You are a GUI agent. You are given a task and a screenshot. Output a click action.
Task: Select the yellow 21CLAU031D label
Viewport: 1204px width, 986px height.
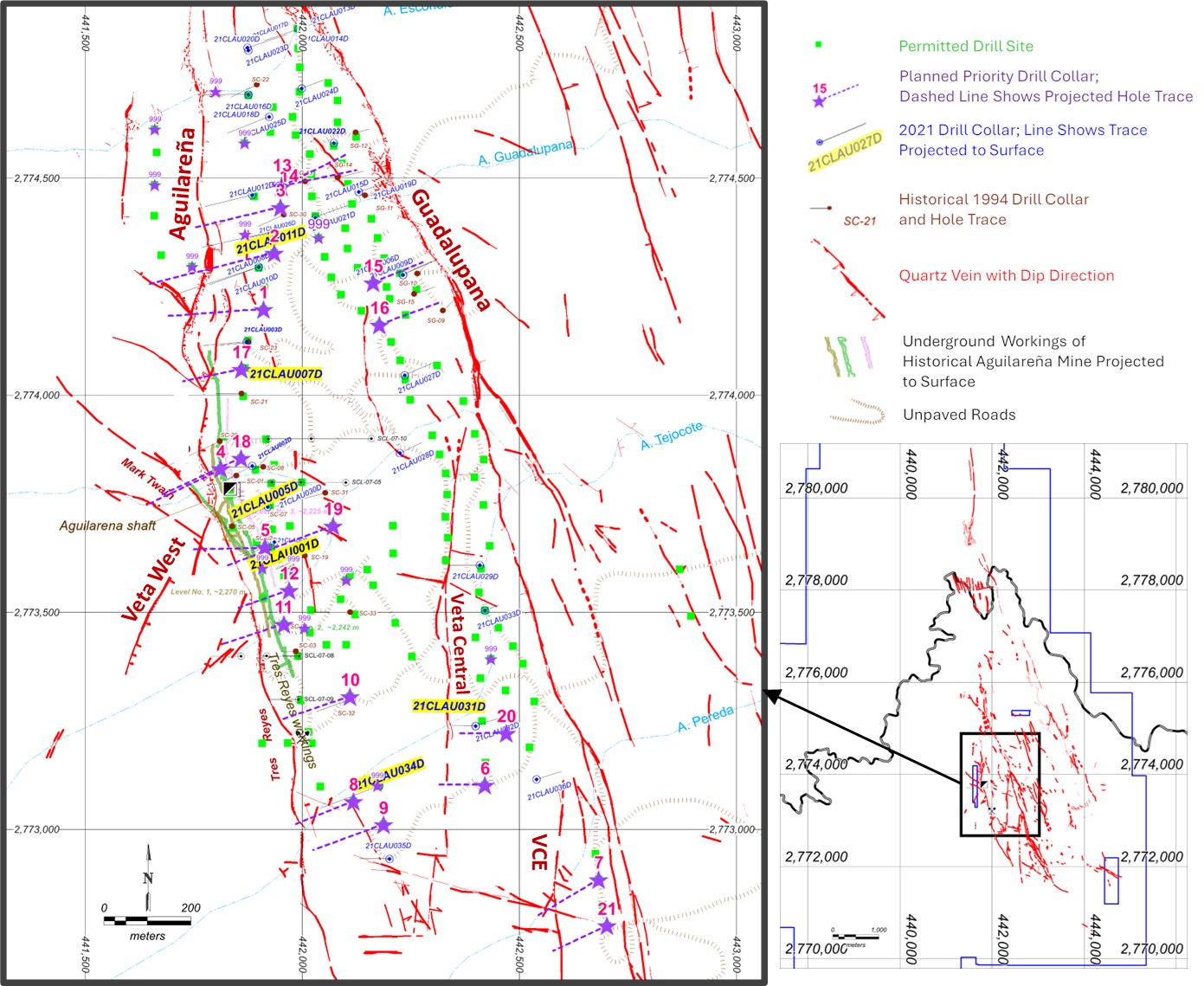point(448,706)
